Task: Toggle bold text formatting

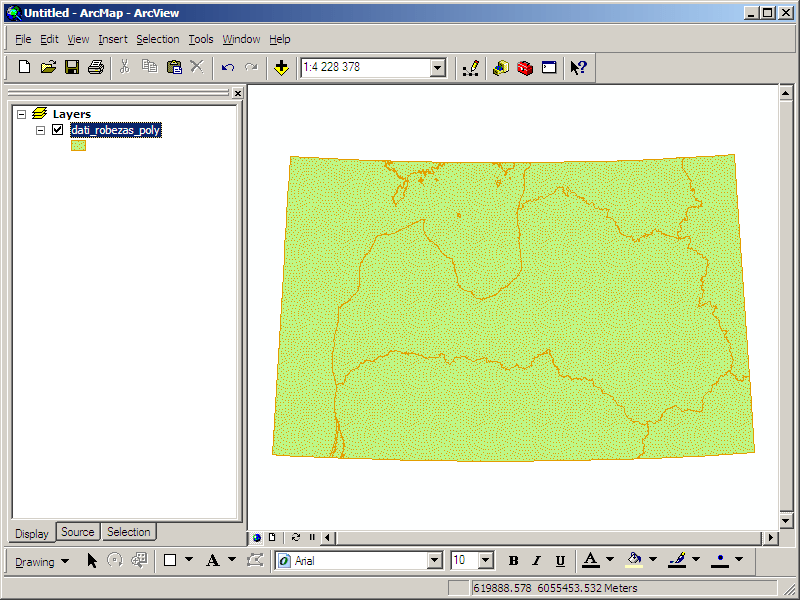Action: 513,561
